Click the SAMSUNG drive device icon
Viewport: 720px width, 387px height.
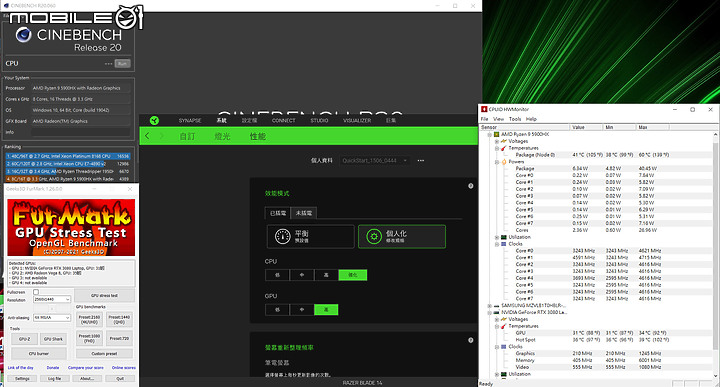pos(496,305)
